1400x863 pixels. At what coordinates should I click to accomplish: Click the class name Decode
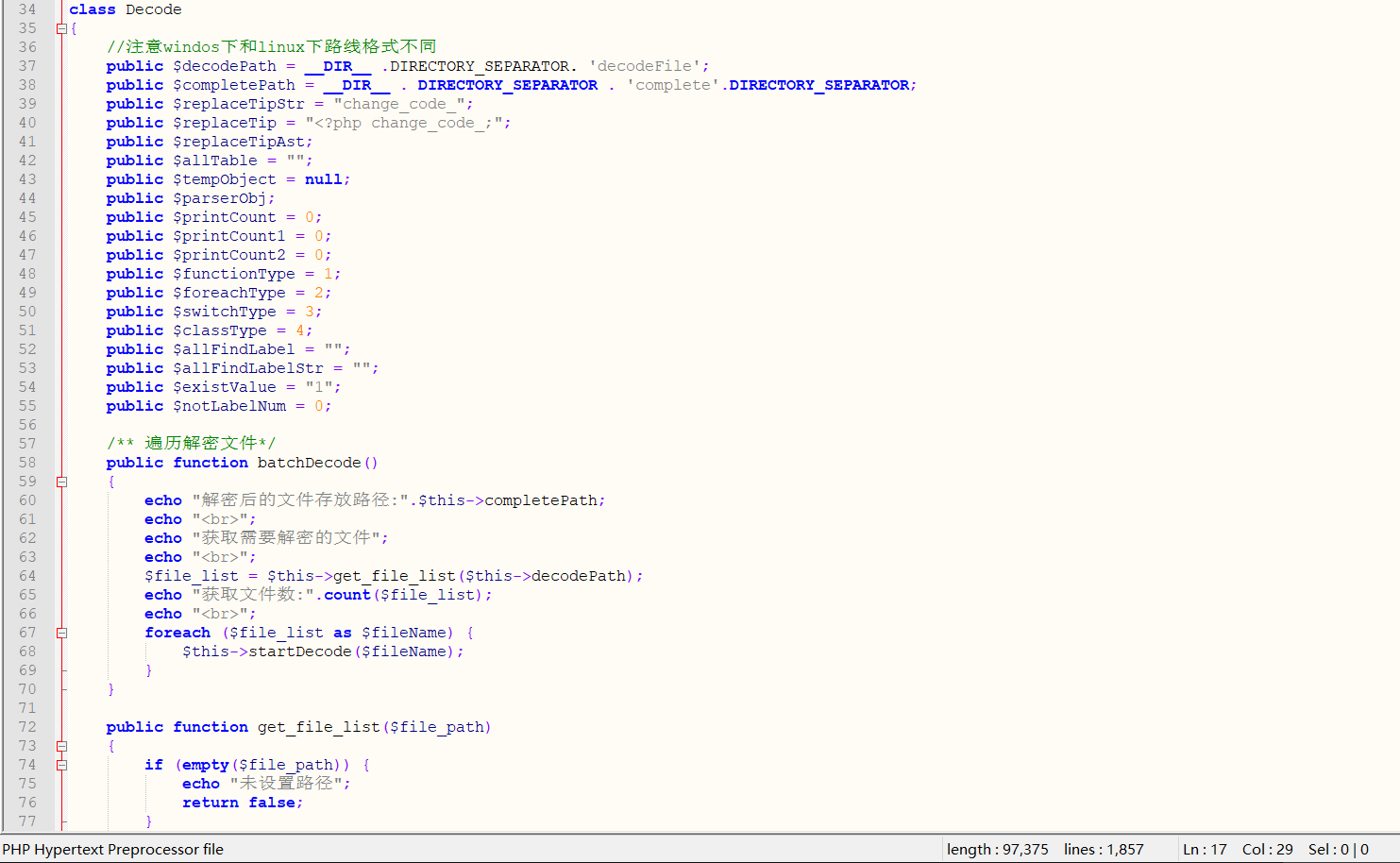tap(153, 9)
